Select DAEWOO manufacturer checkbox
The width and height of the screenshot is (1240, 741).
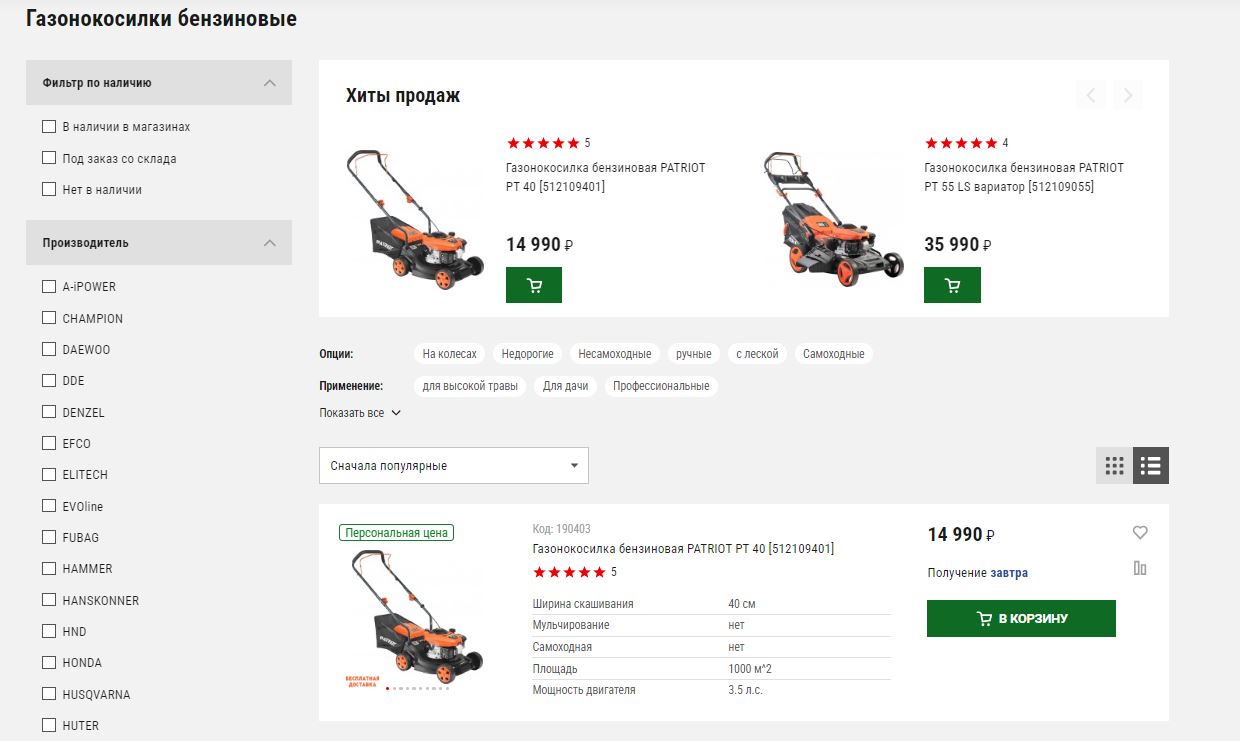[49, 350]
